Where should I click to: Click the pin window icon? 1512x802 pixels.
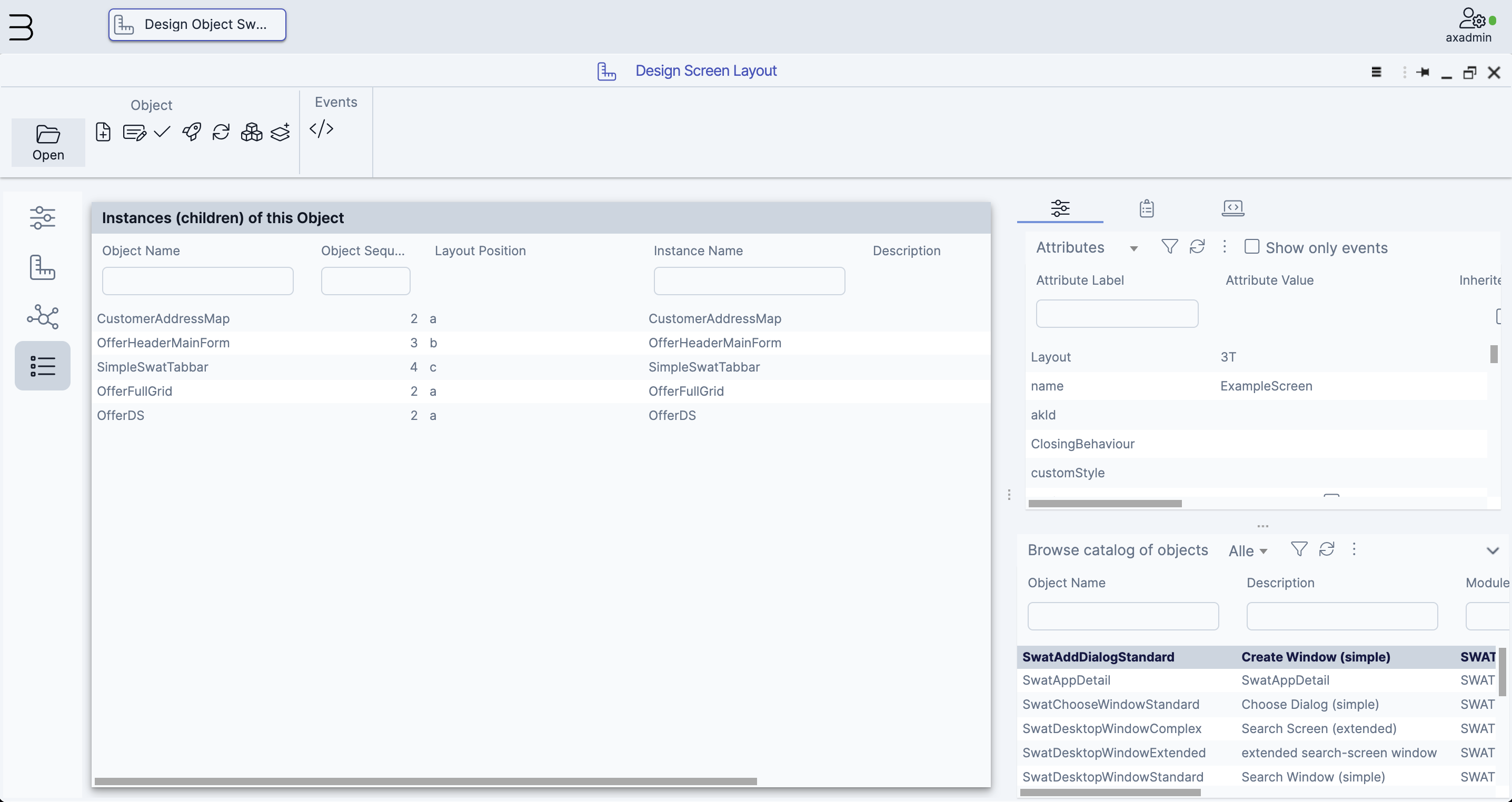click(1422, 72)
